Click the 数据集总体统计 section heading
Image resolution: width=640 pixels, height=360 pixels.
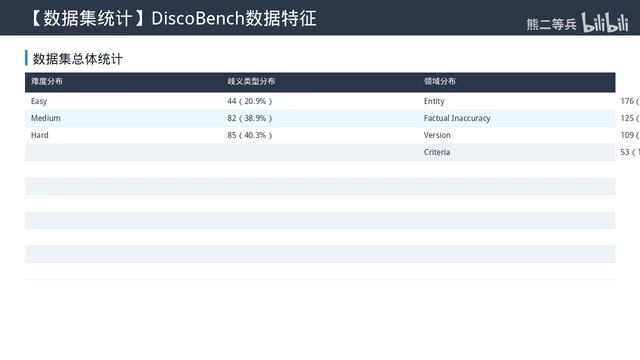pos(78,59)
